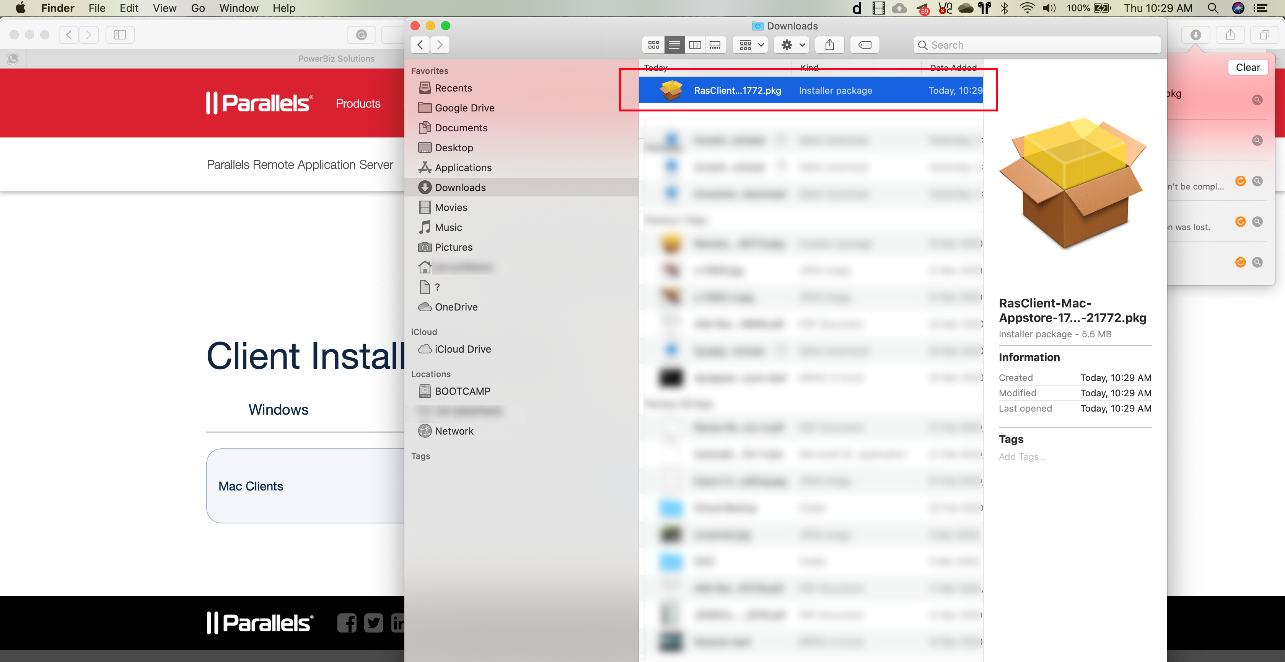Open the WhatsApp pinned tab in Safari
The image size is (1285, 662).
12,59
